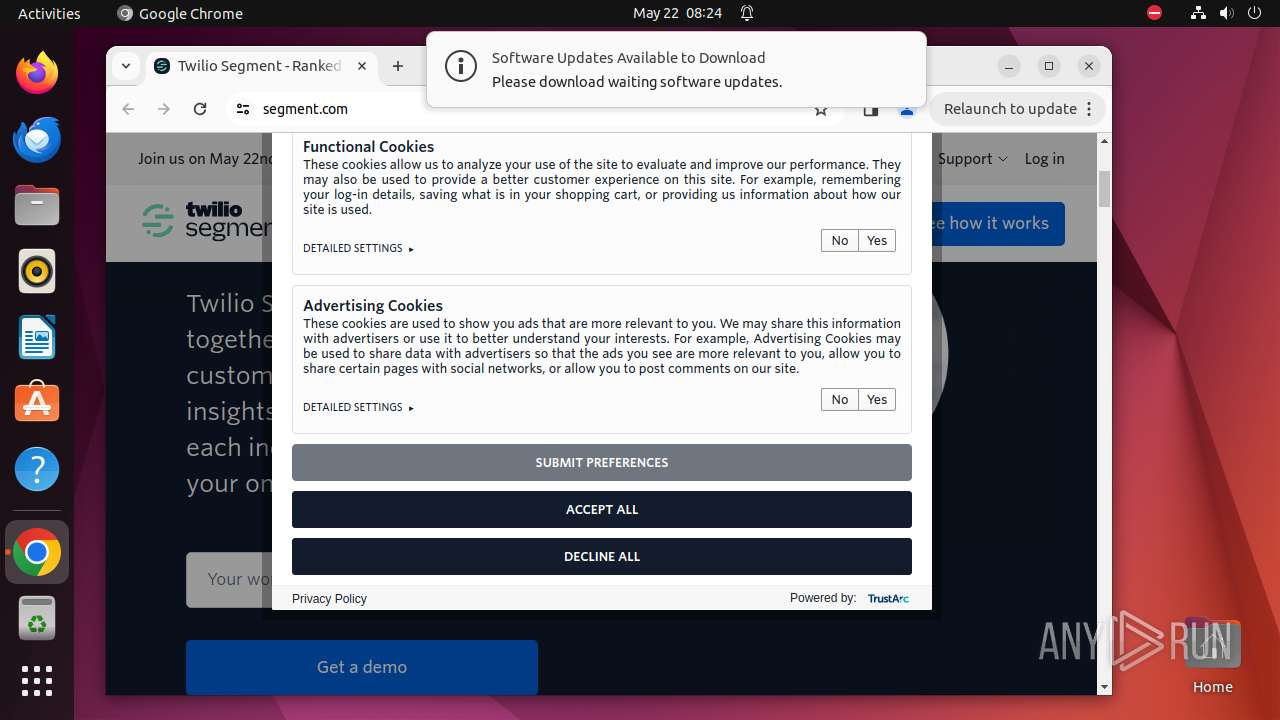The width and height of the screenshot is (1280, 720).
Task: Open Activities overview
Action: pos(49,13)
